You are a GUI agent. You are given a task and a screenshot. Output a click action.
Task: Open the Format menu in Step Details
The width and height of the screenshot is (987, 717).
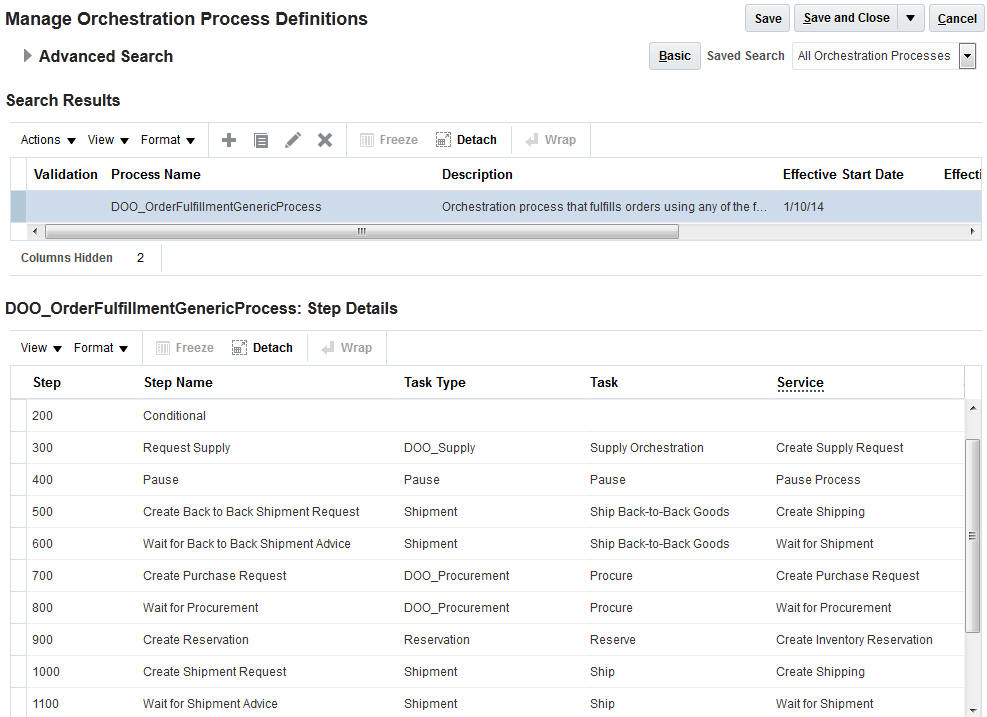tap(99, 347)
